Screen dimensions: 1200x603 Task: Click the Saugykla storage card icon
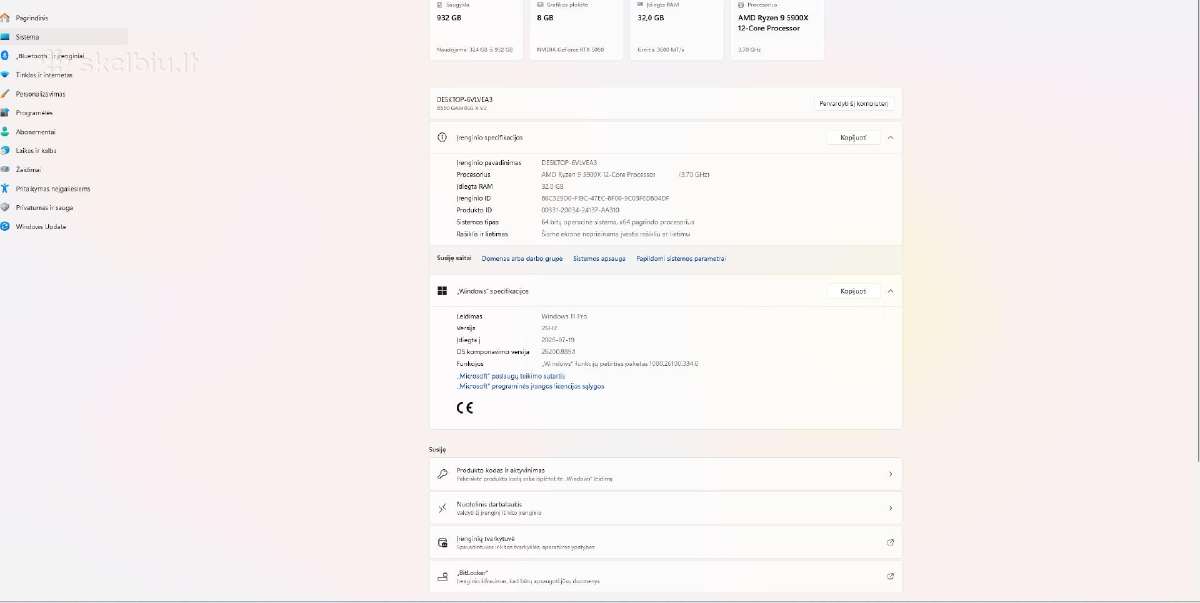(440, 5)
